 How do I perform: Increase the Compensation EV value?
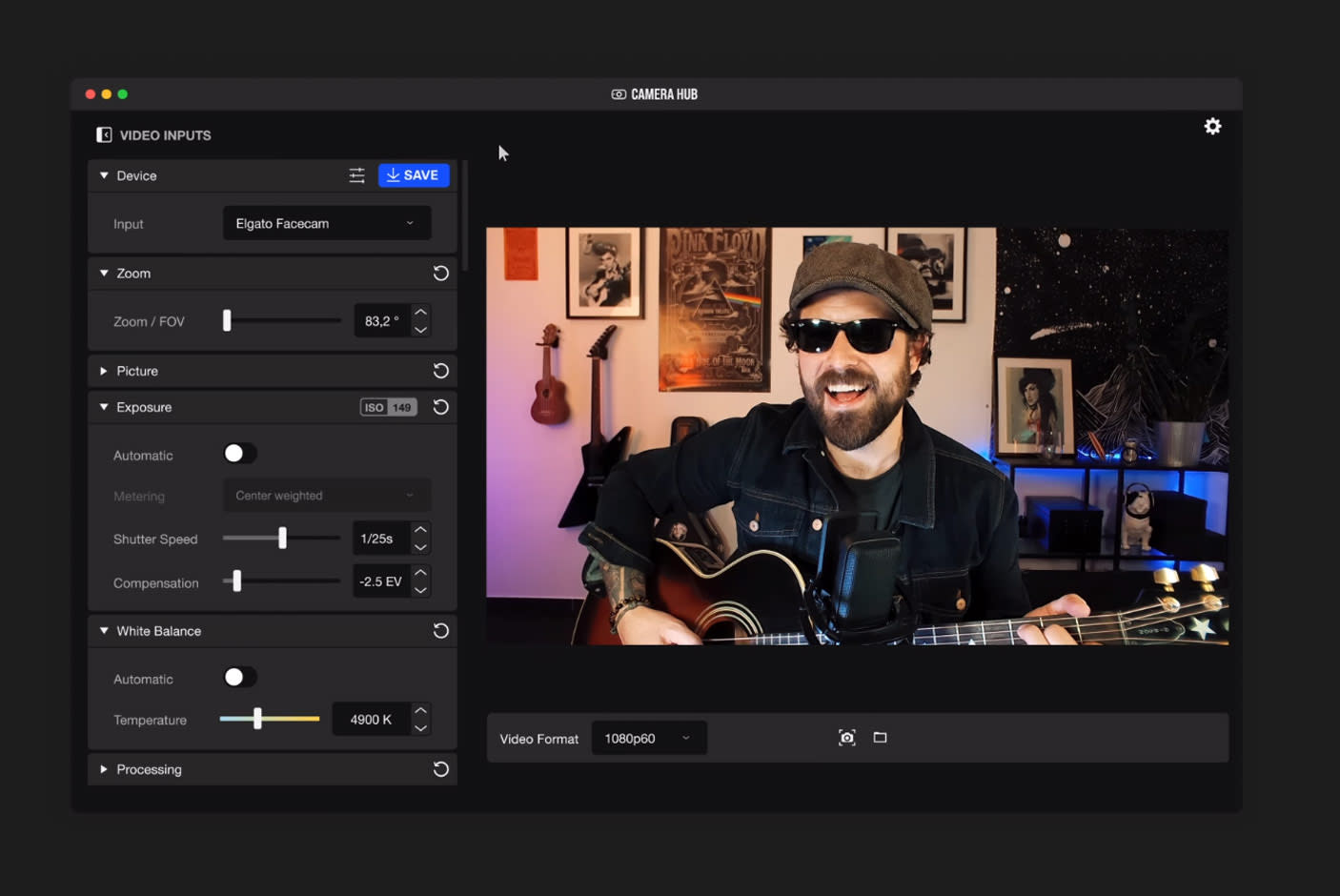coord(420,572)
